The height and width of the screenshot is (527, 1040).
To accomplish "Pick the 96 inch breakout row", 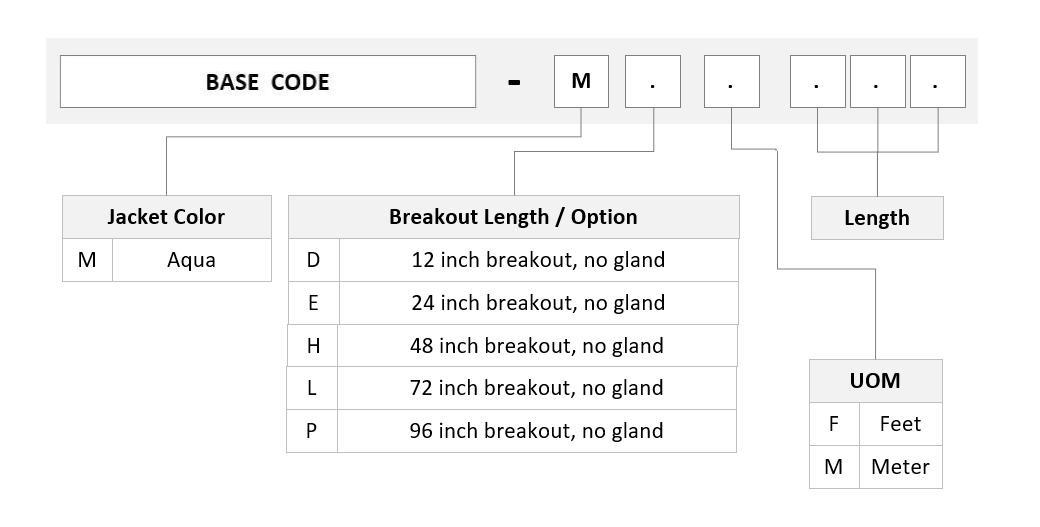I will (511, 431).
